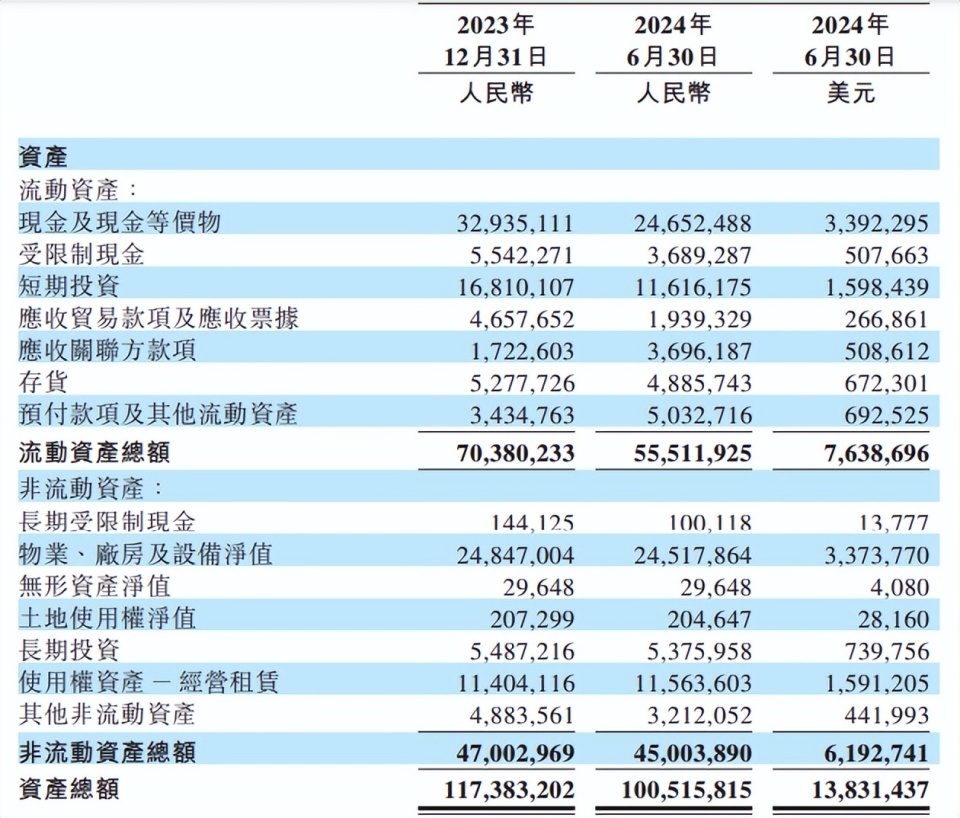Select the value 507,663
The image size is (960, 818).
(x=887, y=255)
